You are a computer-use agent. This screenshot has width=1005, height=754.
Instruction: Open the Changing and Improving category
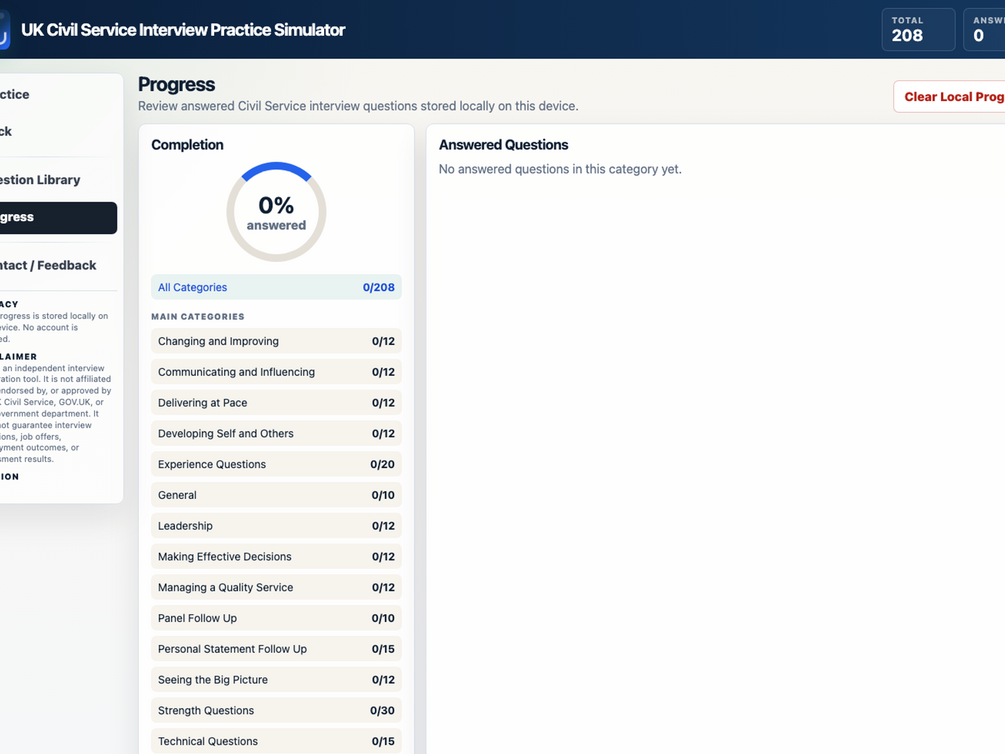[276, 341]
